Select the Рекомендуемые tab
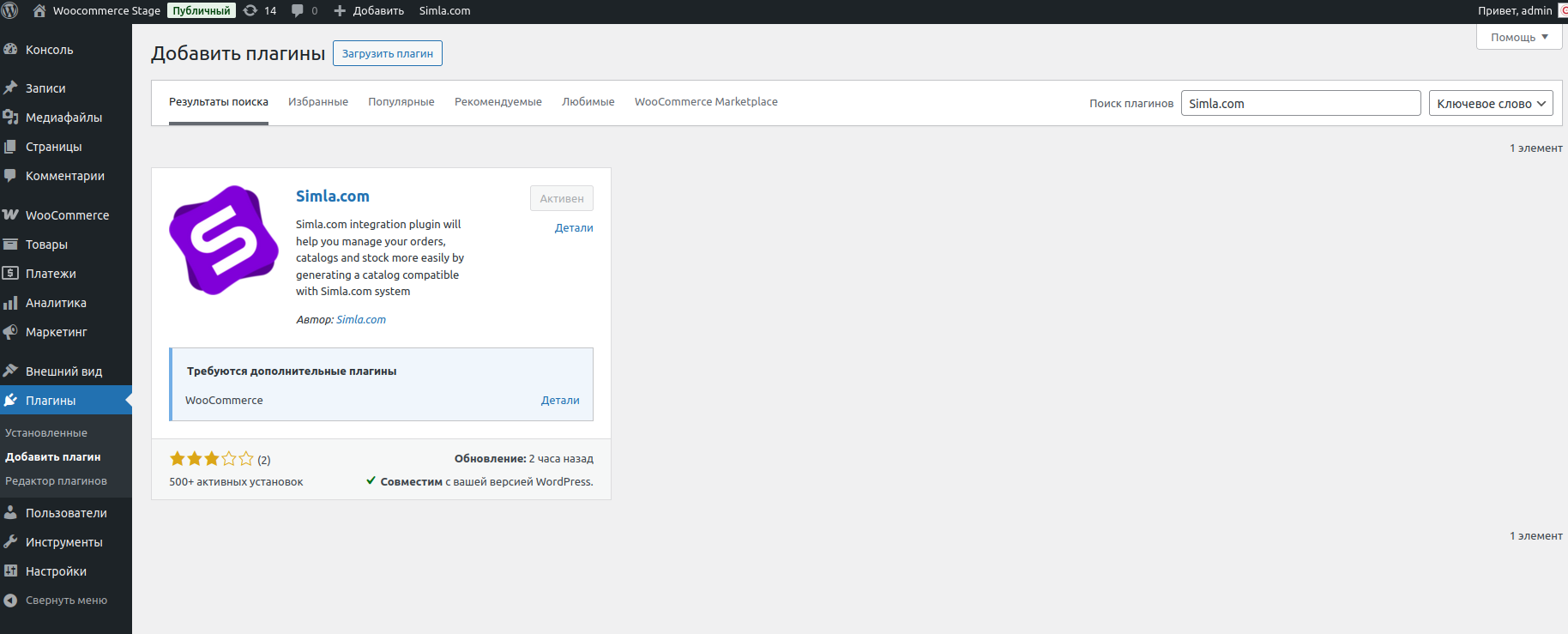 coord(498,102)
